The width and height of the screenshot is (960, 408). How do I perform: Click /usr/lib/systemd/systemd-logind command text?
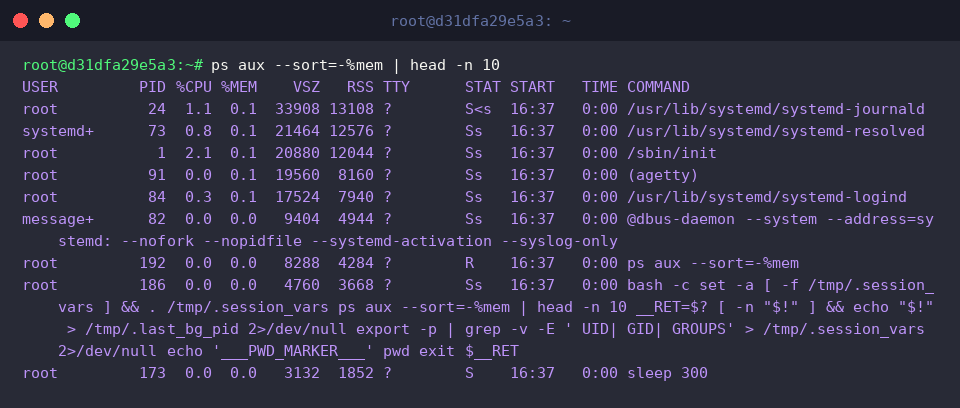tap(767, 197)
